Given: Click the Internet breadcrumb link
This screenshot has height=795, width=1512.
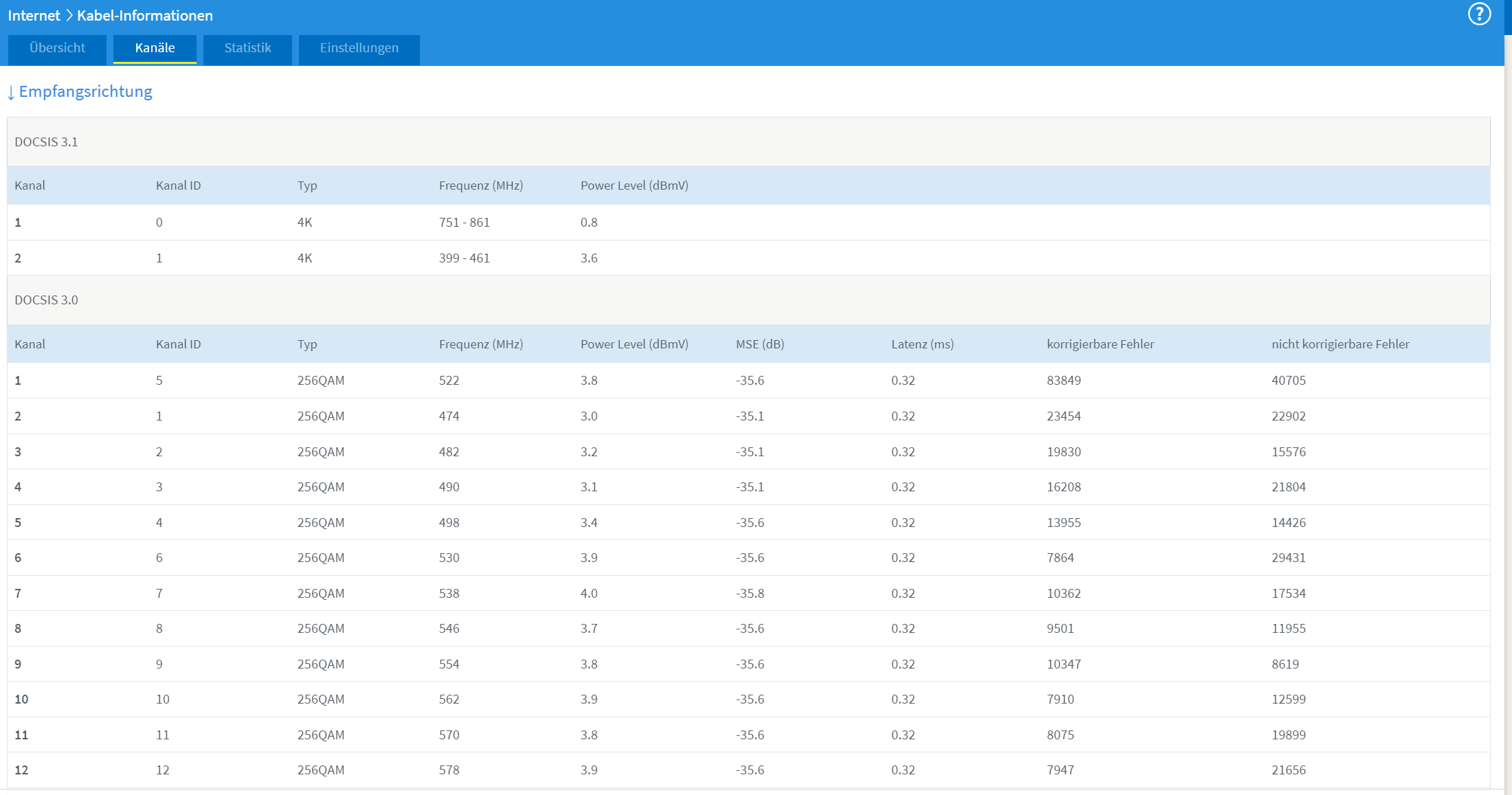Looking at the screenshot, I should (x=34, y=15).
